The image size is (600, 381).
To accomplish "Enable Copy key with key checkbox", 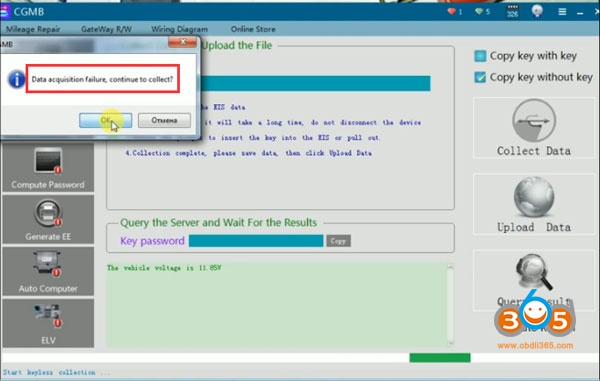I will 480,56.
